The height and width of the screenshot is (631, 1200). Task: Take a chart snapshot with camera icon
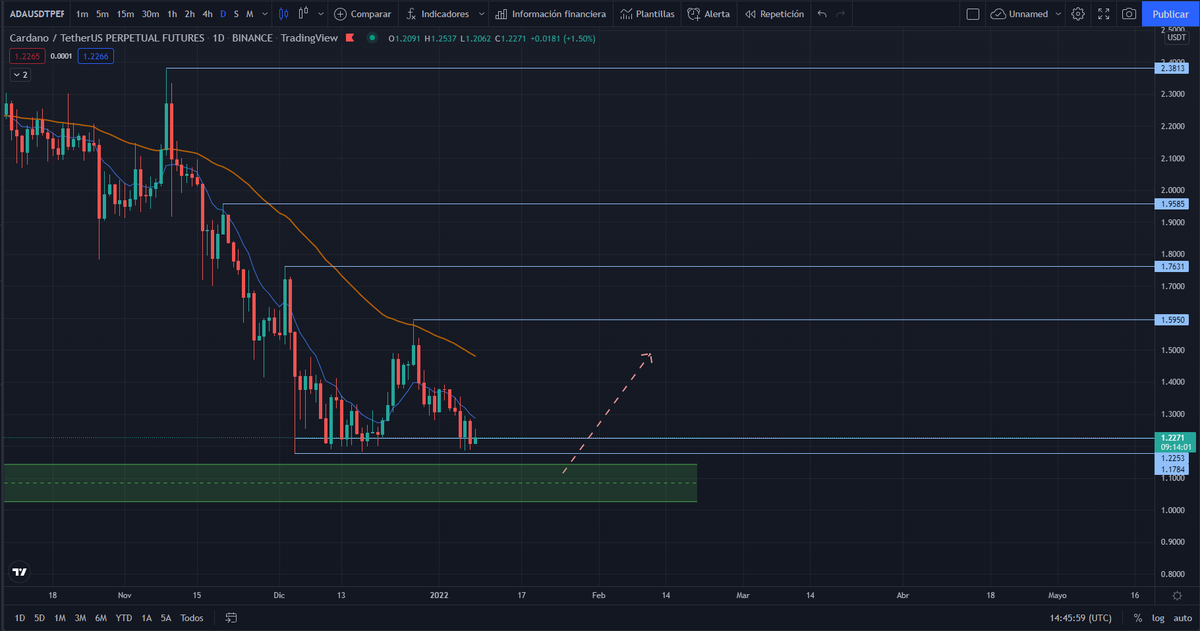click(x=1128, y=14)
